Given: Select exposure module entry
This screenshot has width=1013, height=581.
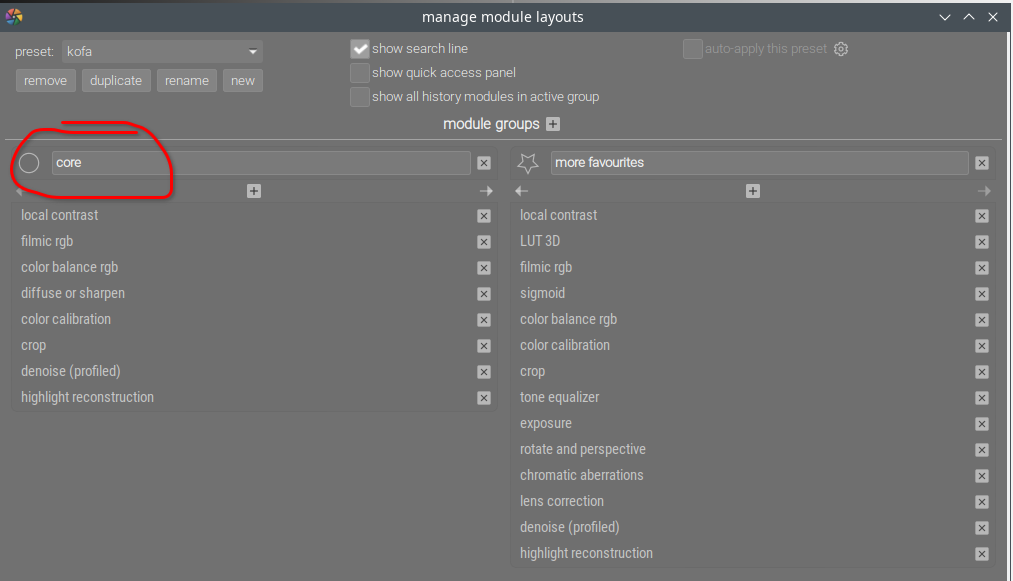Looking at the screenshot, I should (x=546, y=424).
